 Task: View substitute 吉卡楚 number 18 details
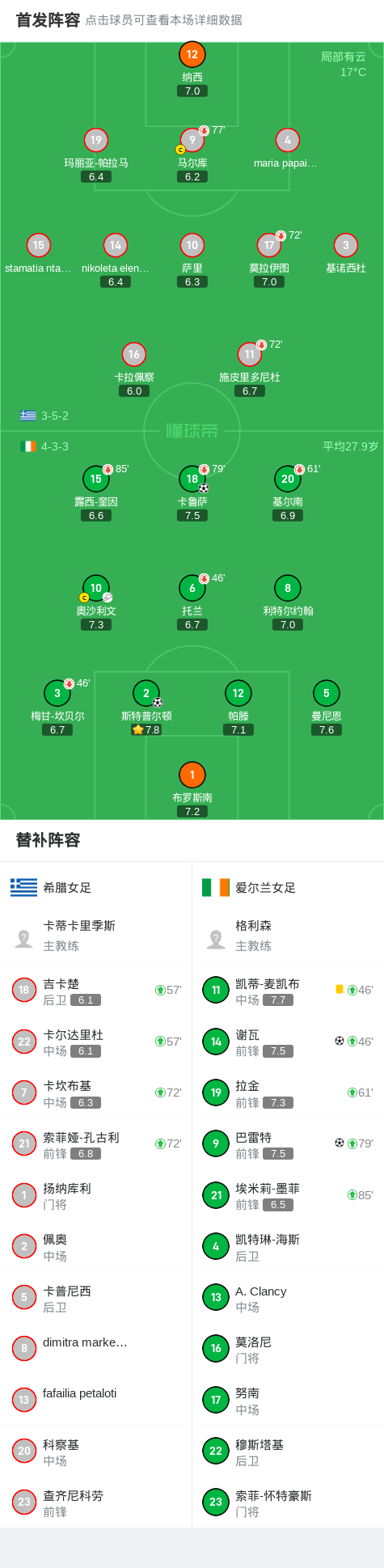(x=95, y=990)
